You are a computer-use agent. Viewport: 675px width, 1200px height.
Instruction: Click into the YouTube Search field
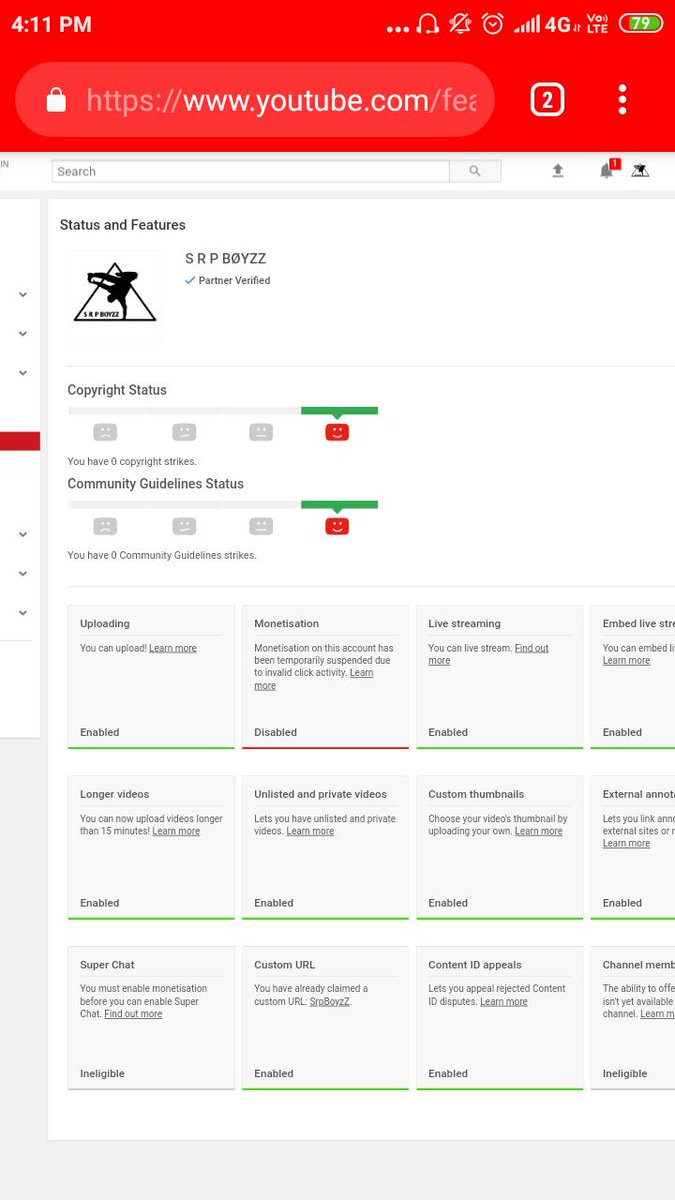click(251, 171)
